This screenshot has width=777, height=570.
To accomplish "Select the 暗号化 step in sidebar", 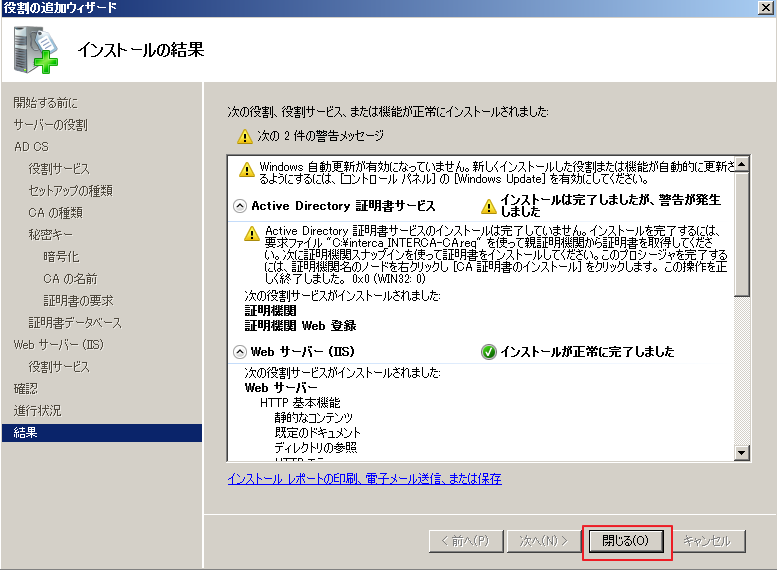I will click(61, 257).
